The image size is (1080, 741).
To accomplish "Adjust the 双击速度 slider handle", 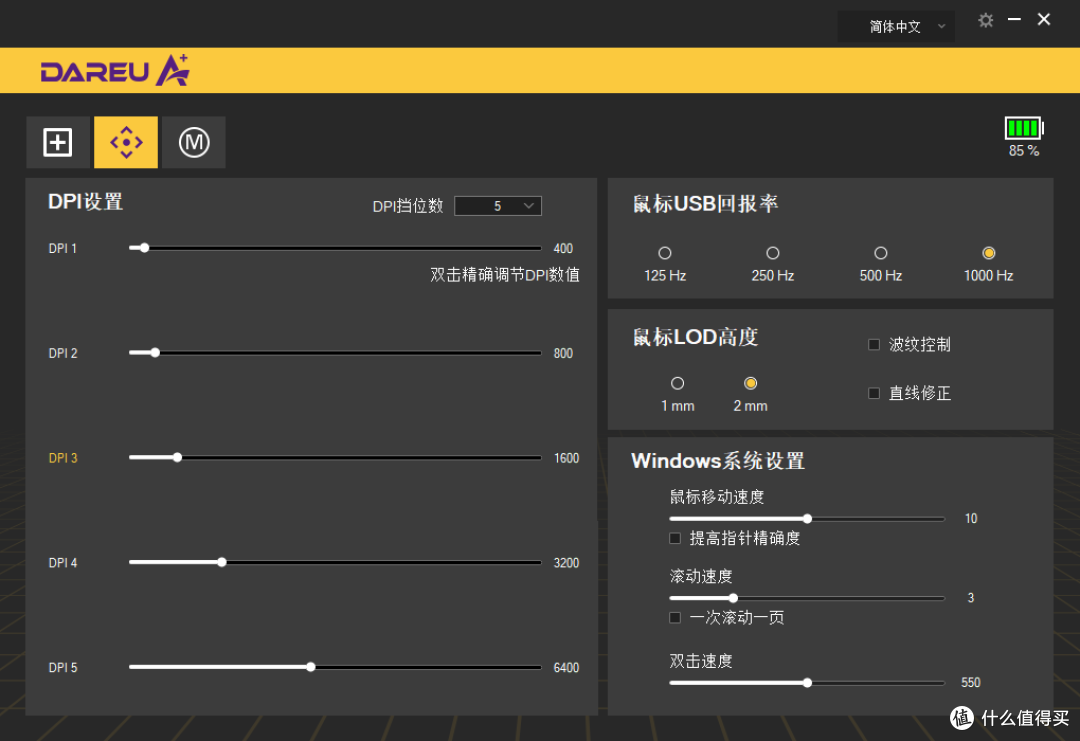I will (807, 683).
